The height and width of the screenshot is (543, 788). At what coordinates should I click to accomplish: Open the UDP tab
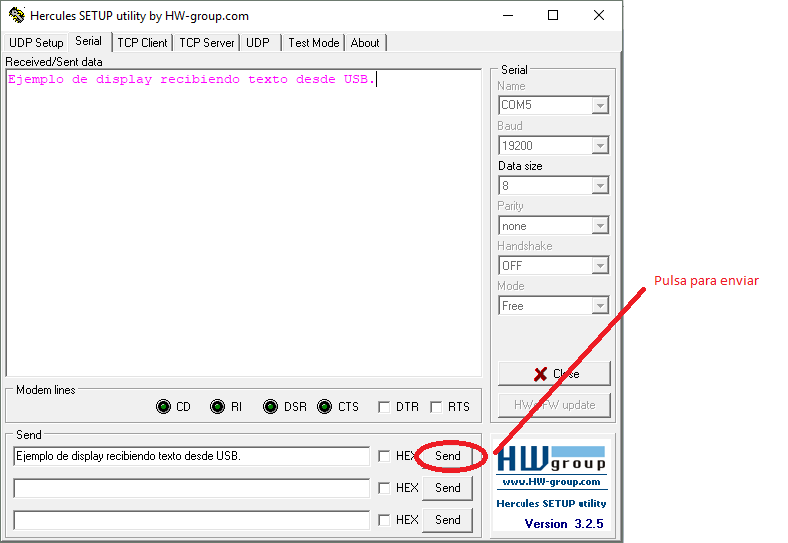point(258,43)
